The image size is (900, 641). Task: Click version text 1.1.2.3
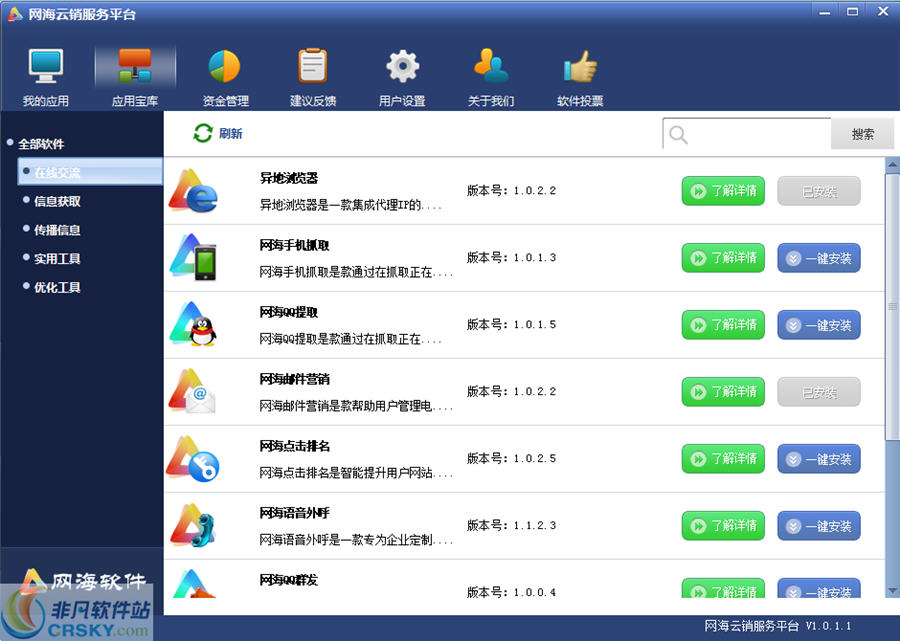534,526
